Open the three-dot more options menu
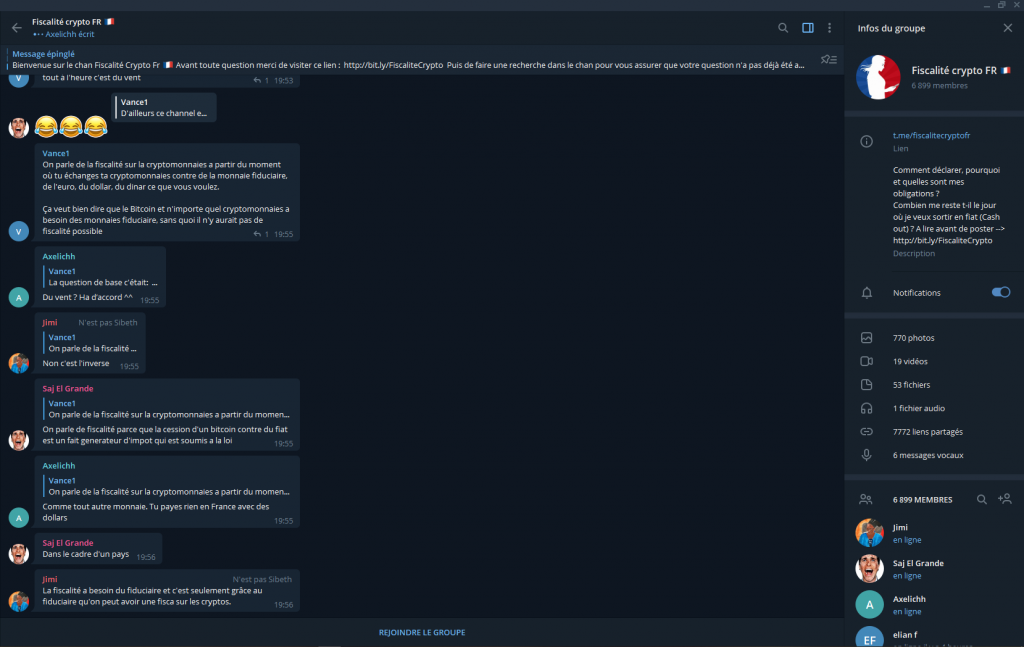This screenshot has width=1024, height=647. pyautogui.click(x=829, y=28)
